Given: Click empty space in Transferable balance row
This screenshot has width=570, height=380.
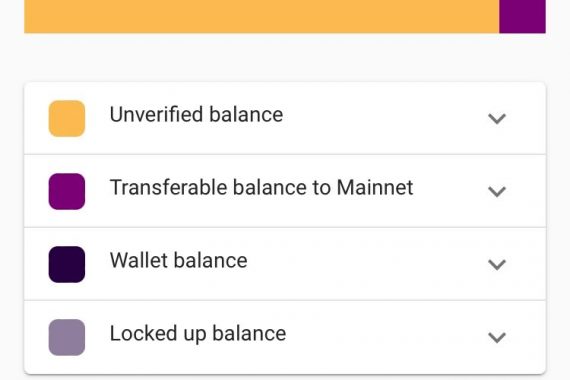Looking at the screenshot, I should (x=451, y=191).
